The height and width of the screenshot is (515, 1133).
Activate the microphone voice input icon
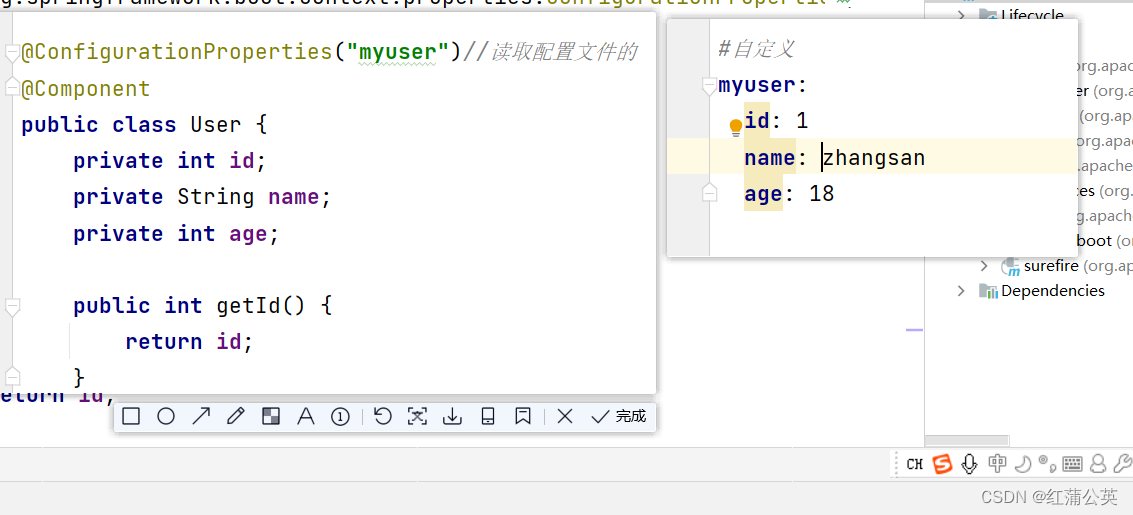click(970, 464)
